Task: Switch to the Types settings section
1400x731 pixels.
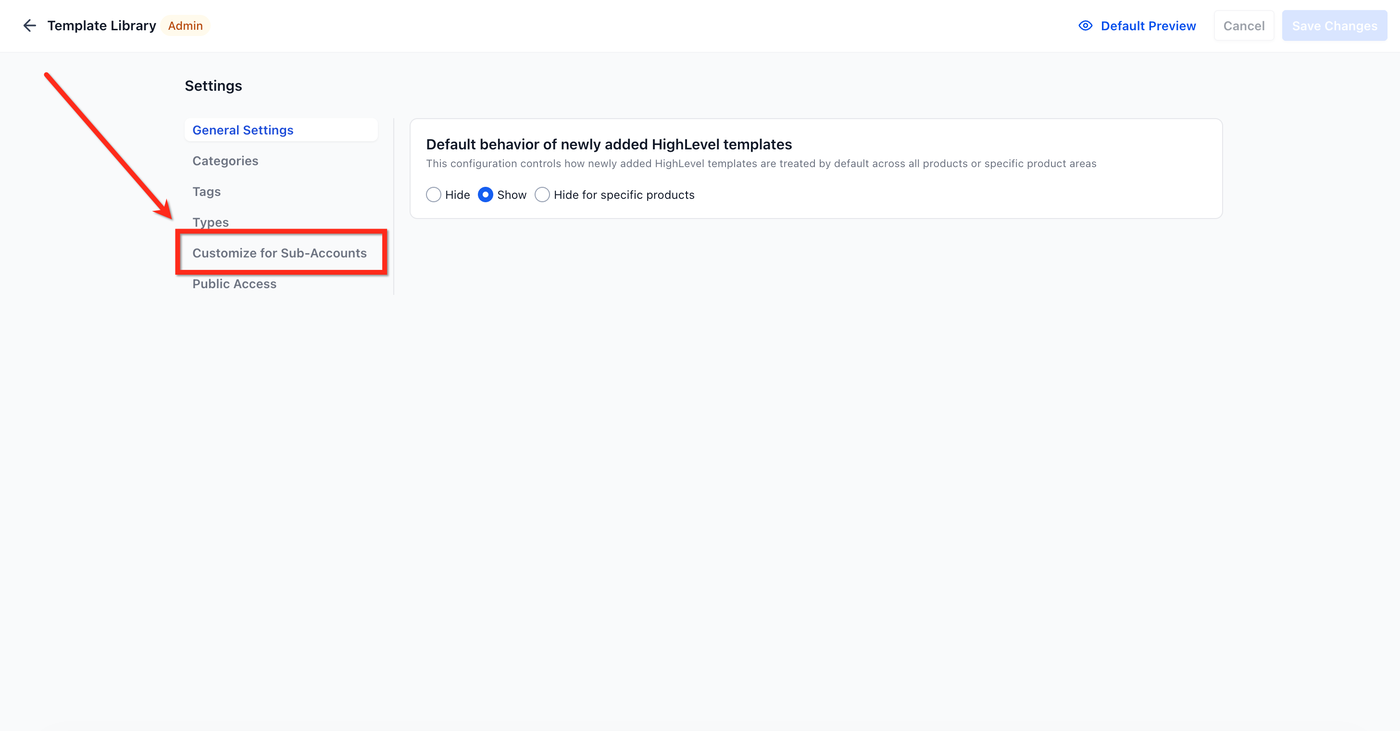Action: click(x=210, y=222)
